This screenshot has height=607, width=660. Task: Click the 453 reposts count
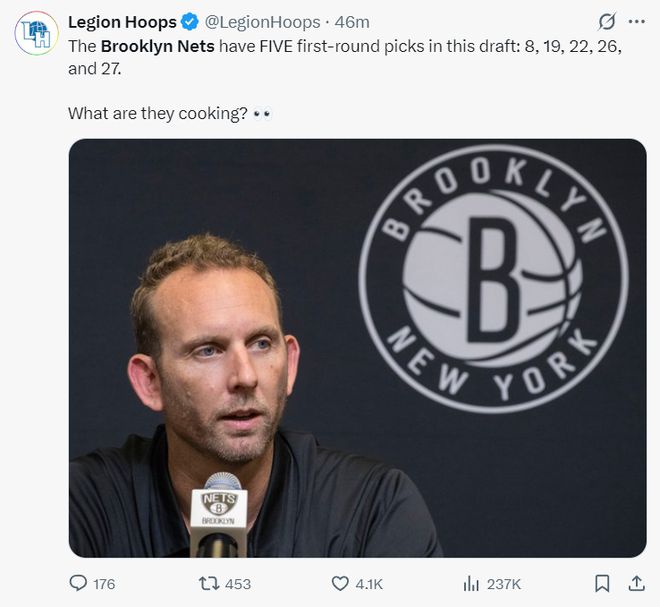coord(238,584)
